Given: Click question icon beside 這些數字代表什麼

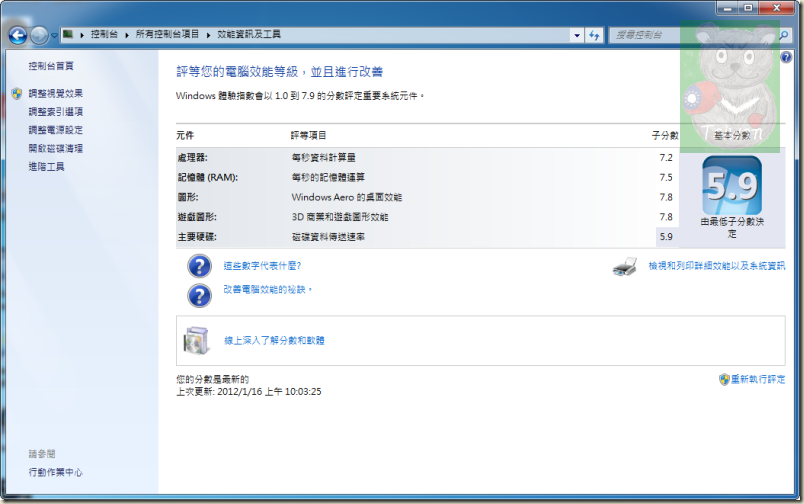Looking at the screenshot, I should (199, 266).
